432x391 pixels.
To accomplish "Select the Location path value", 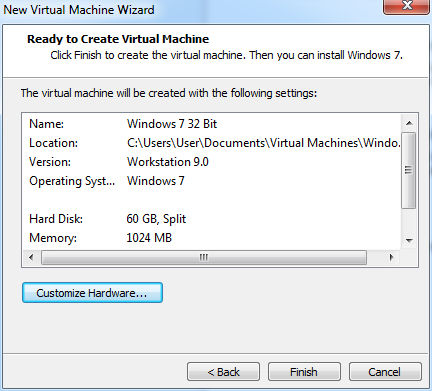I will pyautogui.click(x=264, y=143).
